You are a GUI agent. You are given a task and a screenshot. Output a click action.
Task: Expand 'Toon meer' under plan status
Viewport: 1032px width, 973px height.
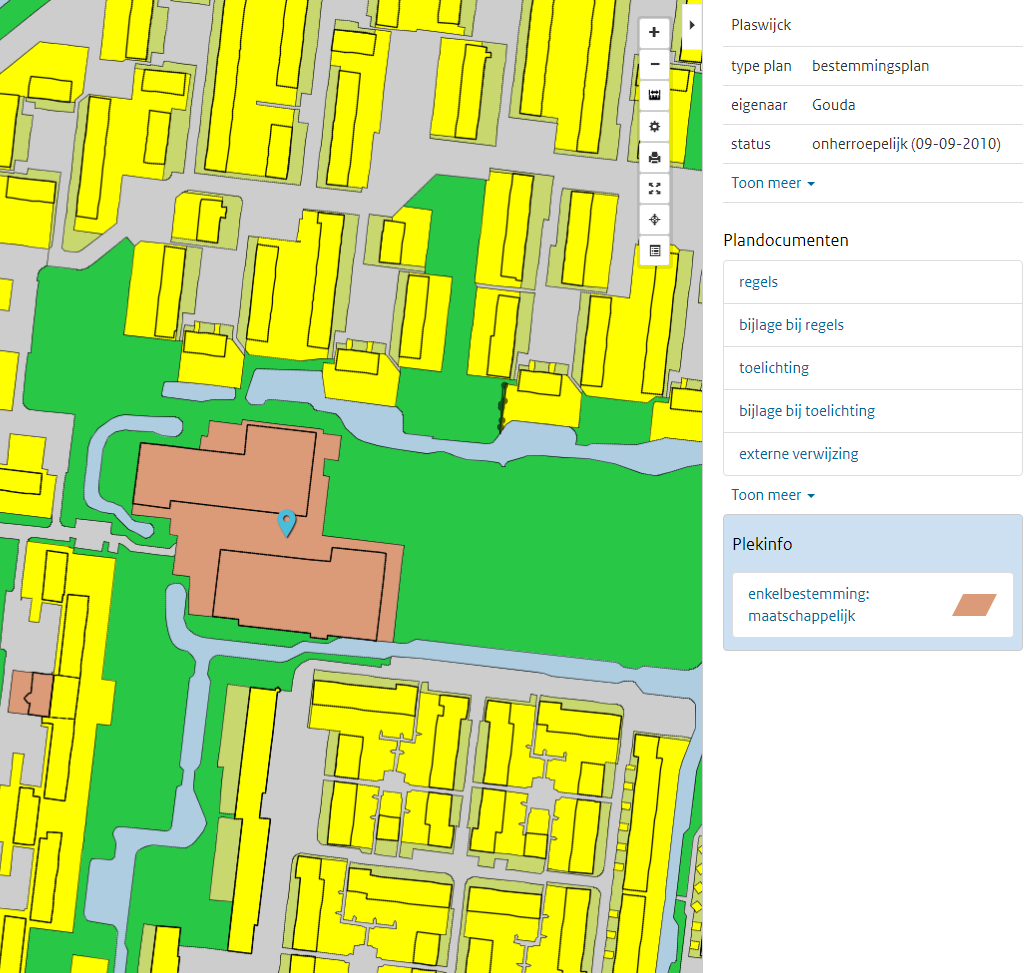click(x=772, y=183)
